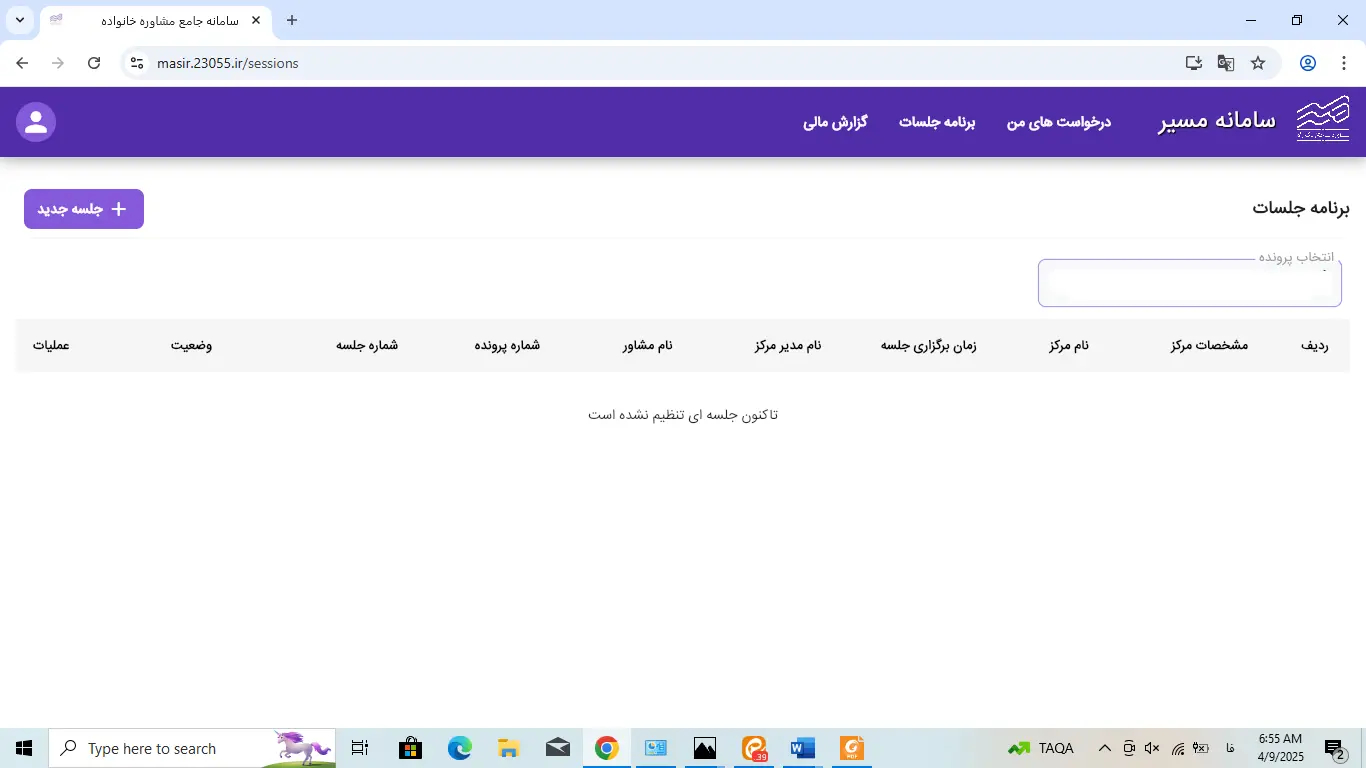Open the clock showing 6:55 AM
The image size is (1366, 768).
[1281, 748]
